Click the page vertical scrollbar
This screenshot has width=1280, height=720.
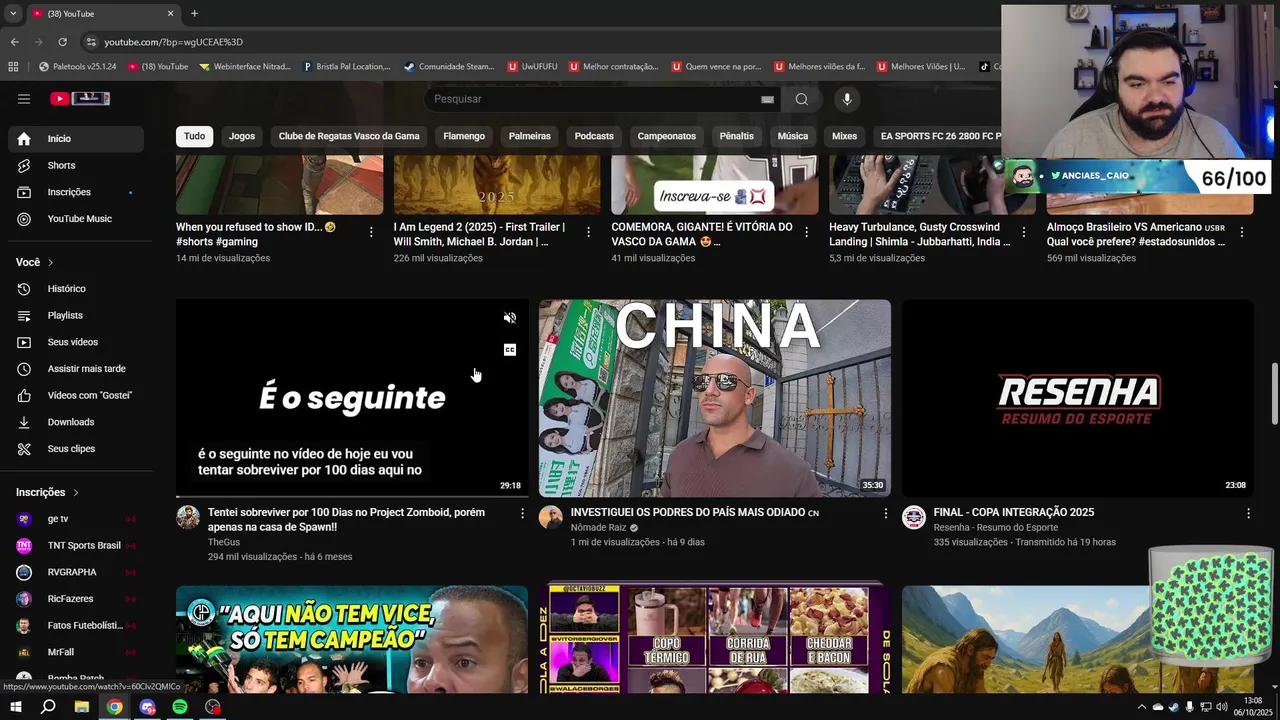(1274, 395)
